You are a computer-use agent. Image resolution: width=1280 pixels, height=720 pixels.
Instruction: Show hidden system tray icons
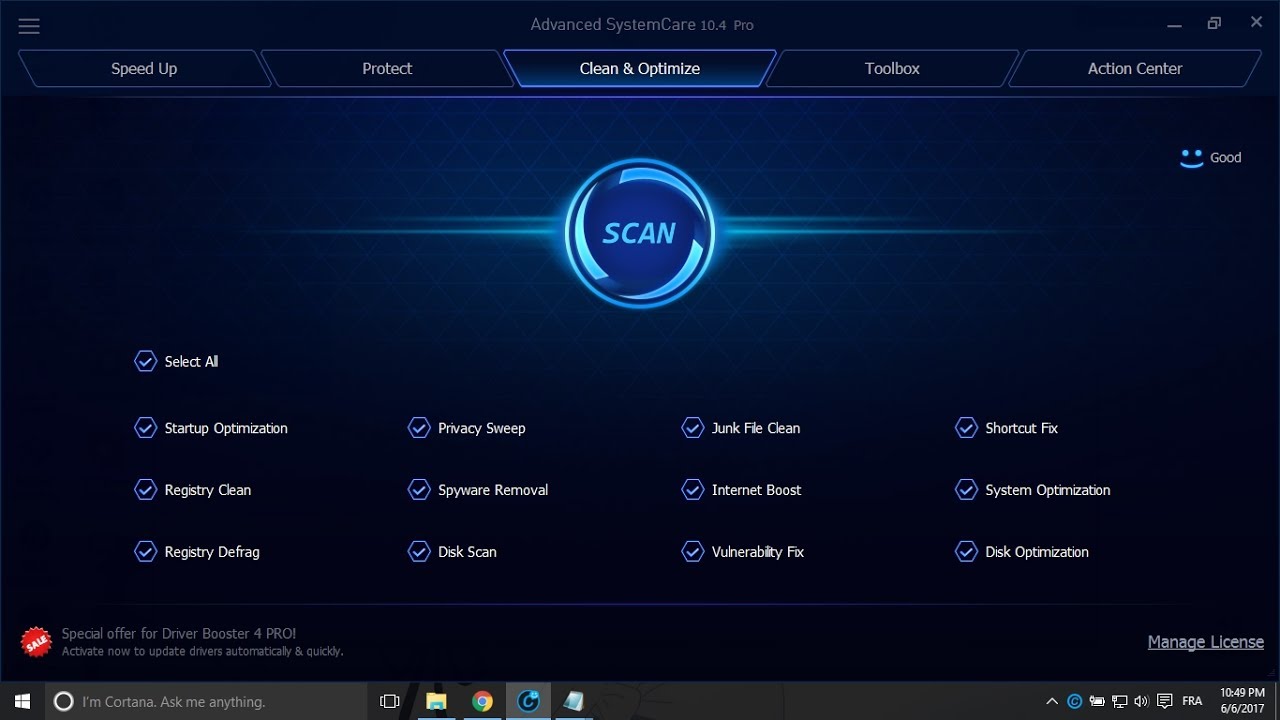[1052, 702]
